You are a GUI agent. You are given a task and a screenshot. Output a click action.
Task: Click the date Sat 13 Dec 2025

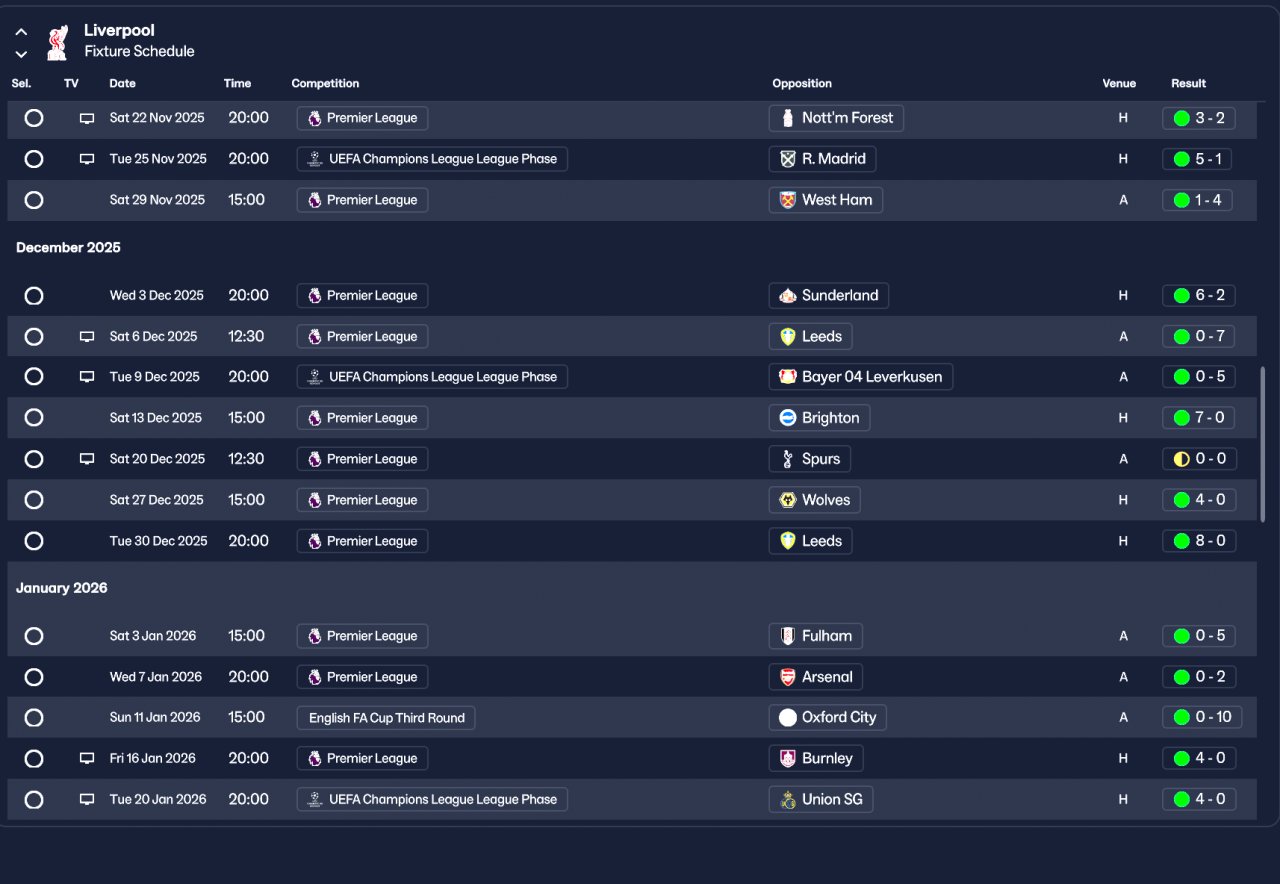156,418
